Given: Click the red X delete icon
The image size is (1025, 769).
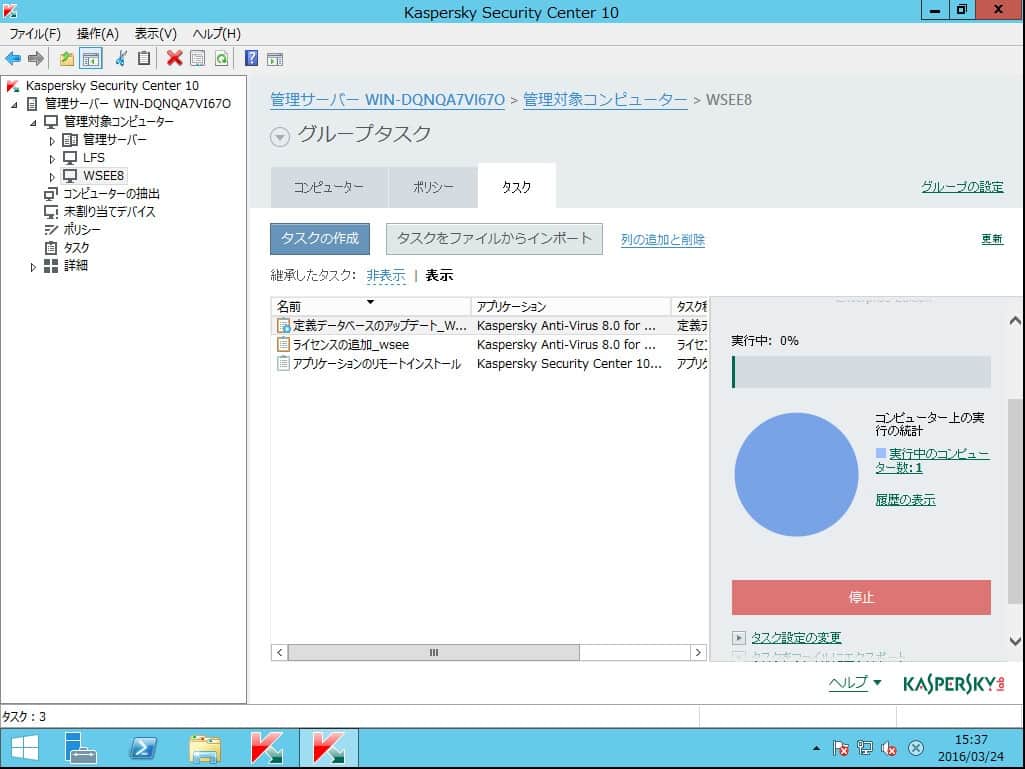Looking at the screenshot, I should tap(174, 58).
